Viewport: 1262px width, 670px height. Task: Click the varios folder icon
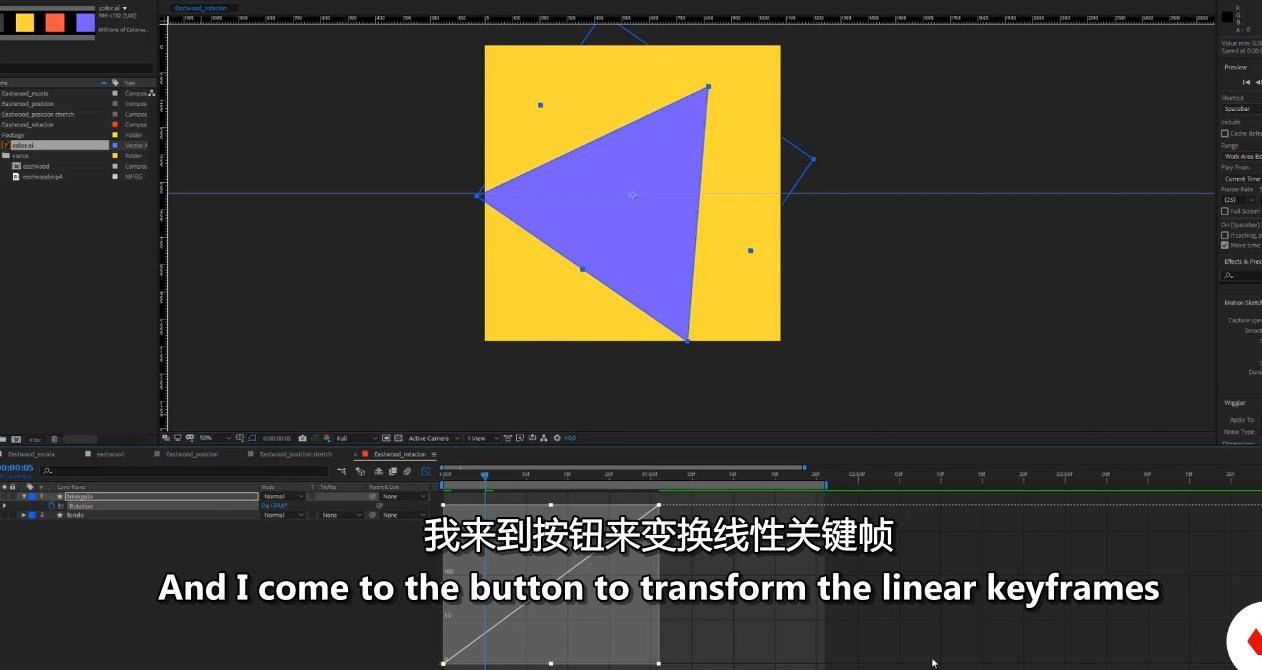[x=6, y=156]
